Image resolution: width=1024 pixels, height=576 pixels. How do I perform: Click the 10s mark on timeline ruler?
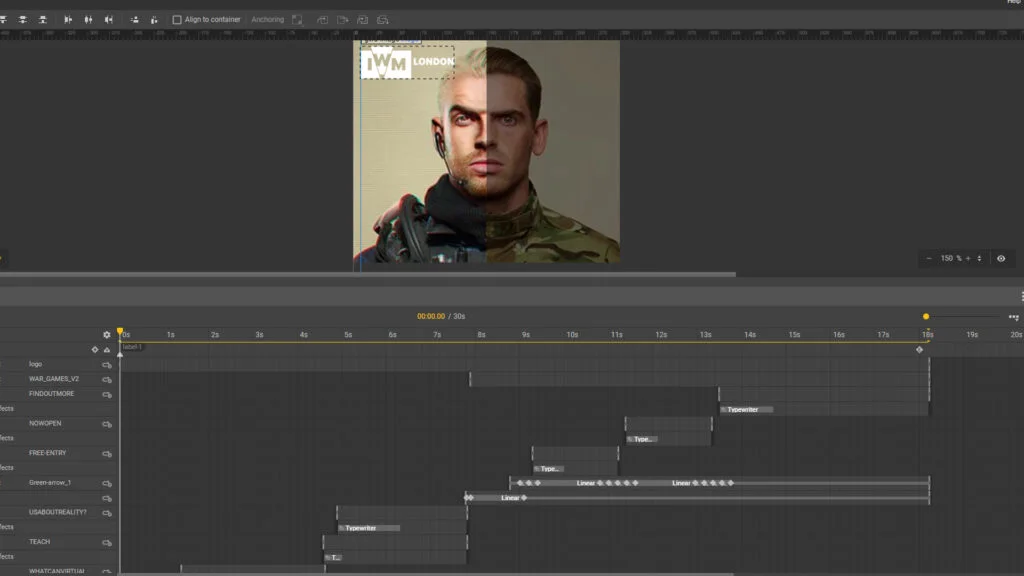[x=572, y=335]
